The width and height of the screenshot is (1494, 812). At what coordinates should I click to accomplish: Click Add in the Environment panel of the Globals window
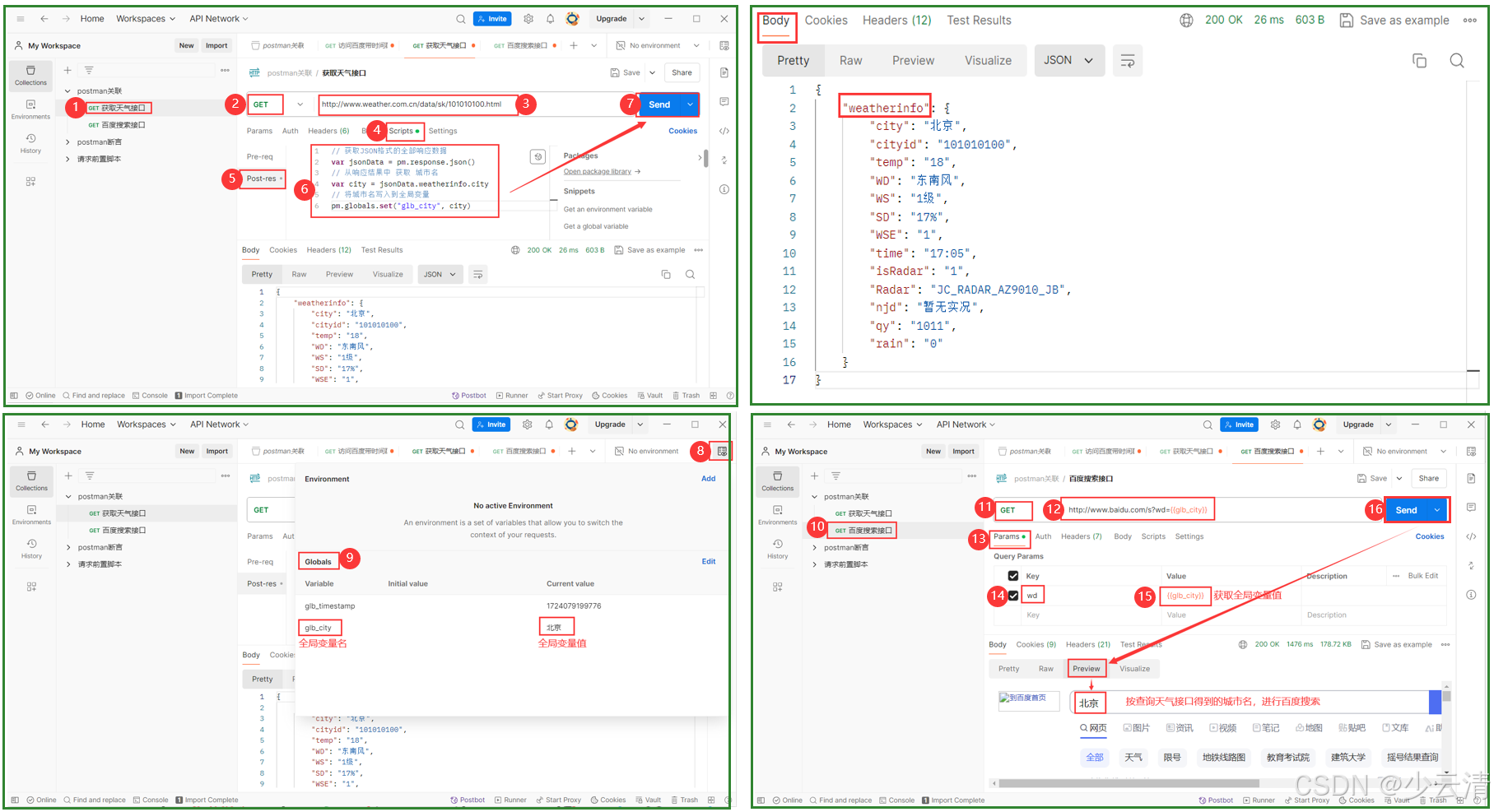click(708, 479)
